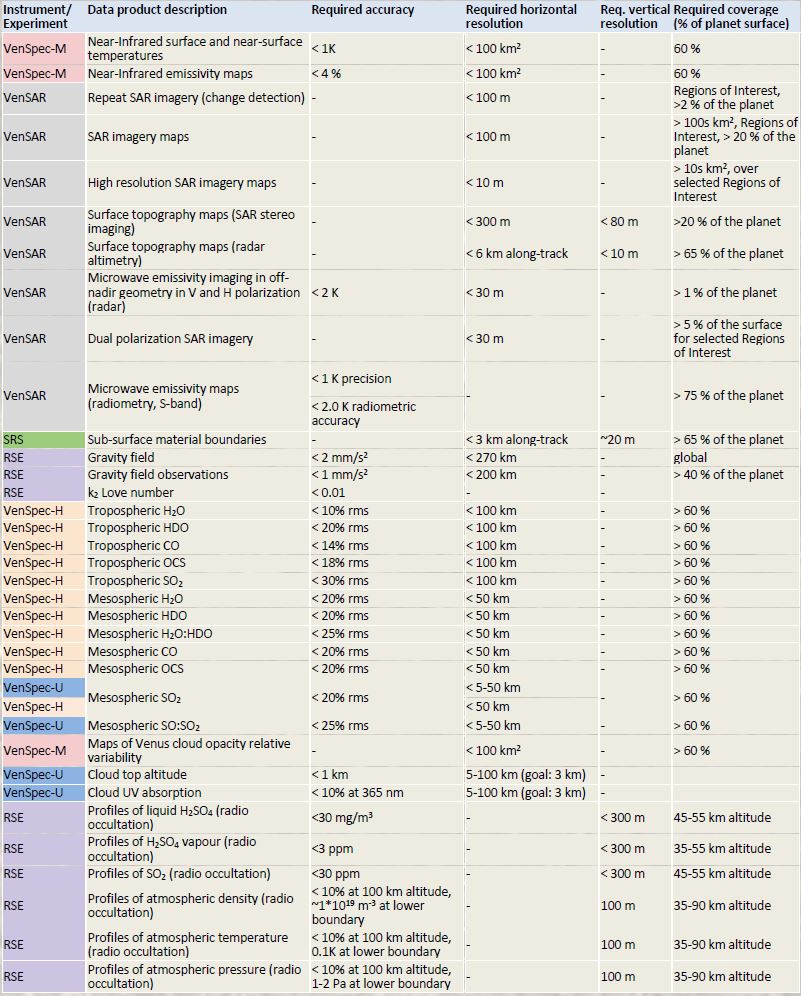The width and height of the screenshot is (801, 996).
Task: Click the "Req. vertical resolution" header
Action: [x=634, y=17]
